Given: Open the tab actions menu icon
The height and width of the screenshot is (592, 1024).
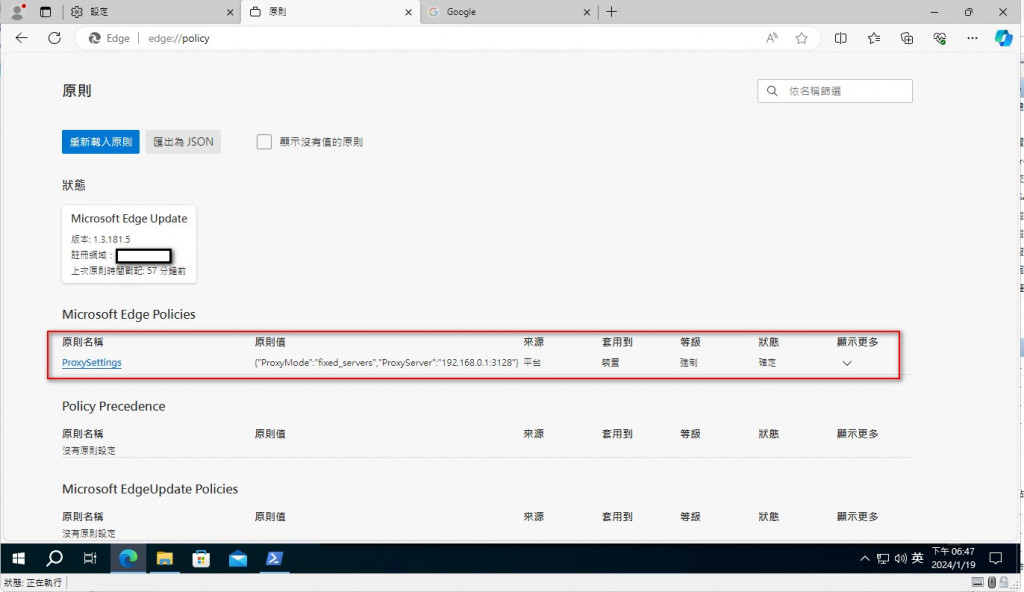Looking at the screenshot, I should [45, 12].
